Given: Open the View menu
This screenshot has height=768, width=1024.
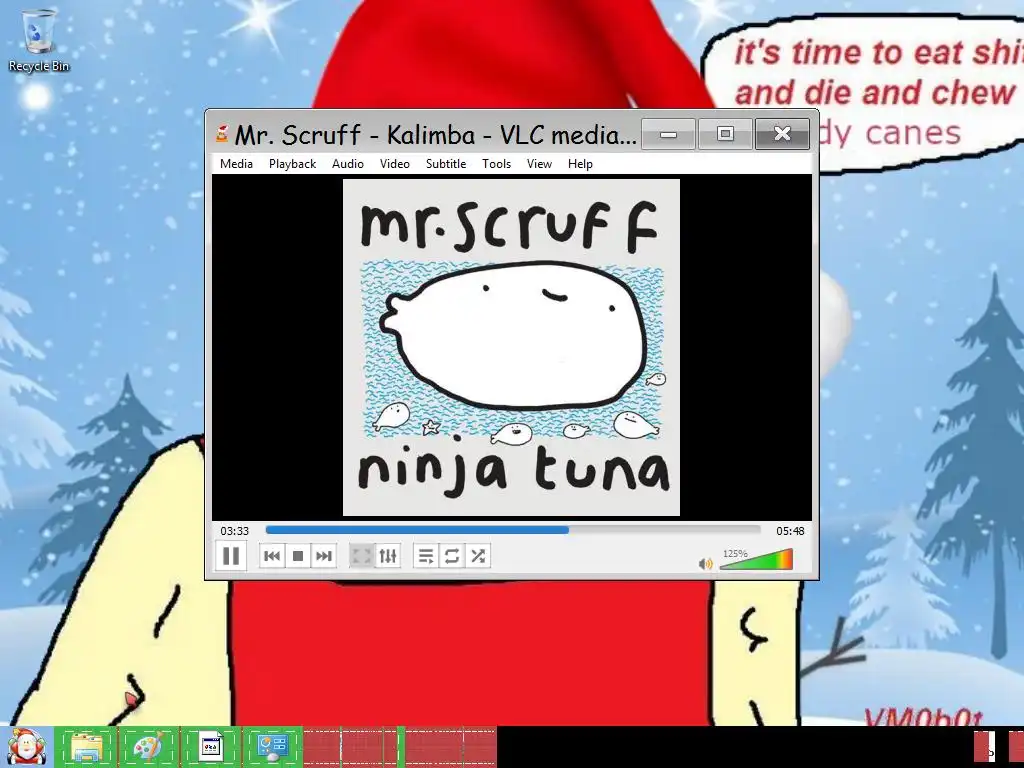Looking at the screenshot, I should (539, 164).
